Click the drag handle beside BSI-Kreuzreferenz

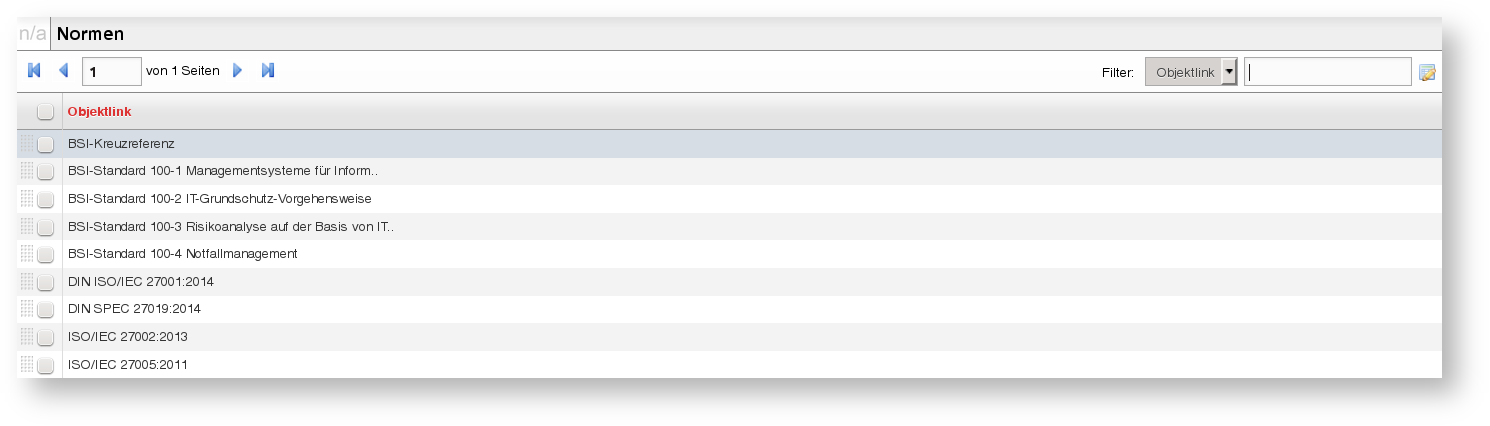pos(27,144)
